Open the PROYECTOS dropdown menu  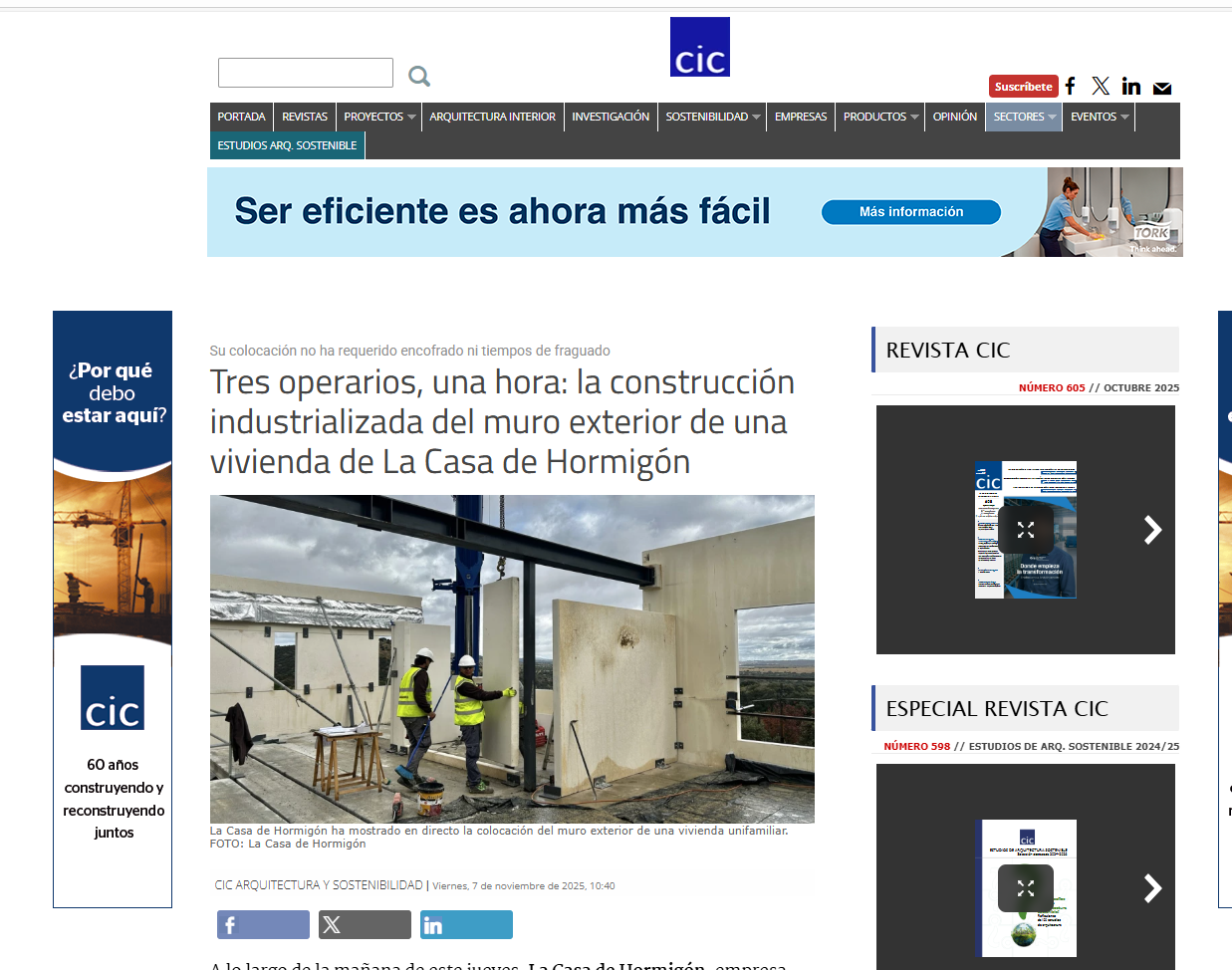point(378,117)
